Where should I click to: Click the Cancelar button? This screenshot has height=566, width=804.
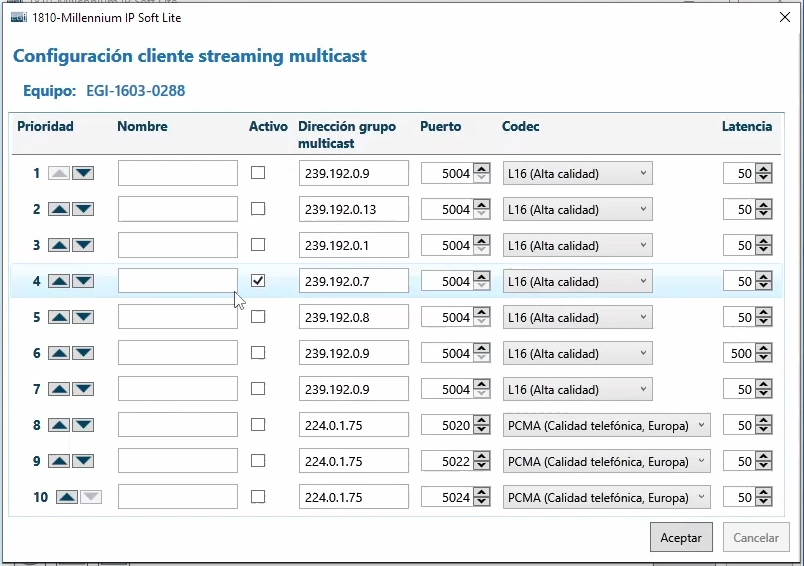(x=756, y=537)
